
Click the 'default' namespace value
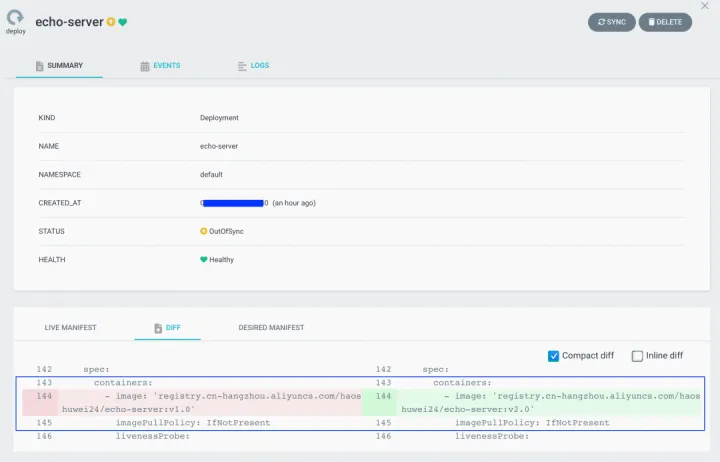click(x=211, y=175)
